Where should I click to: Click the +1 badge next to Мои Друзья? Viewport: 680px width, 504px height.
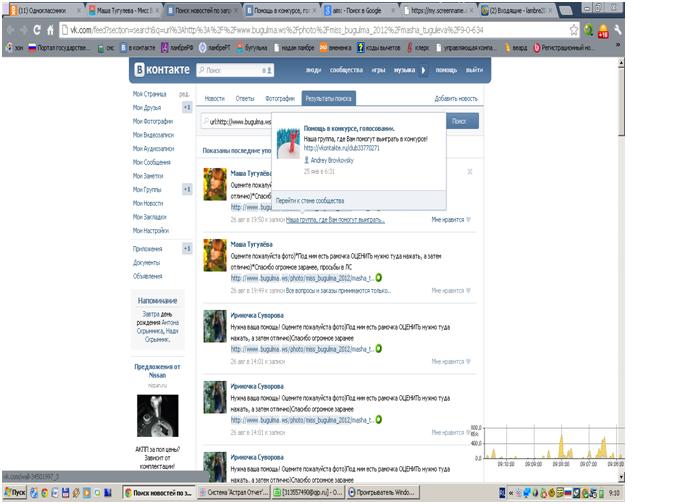186,107
